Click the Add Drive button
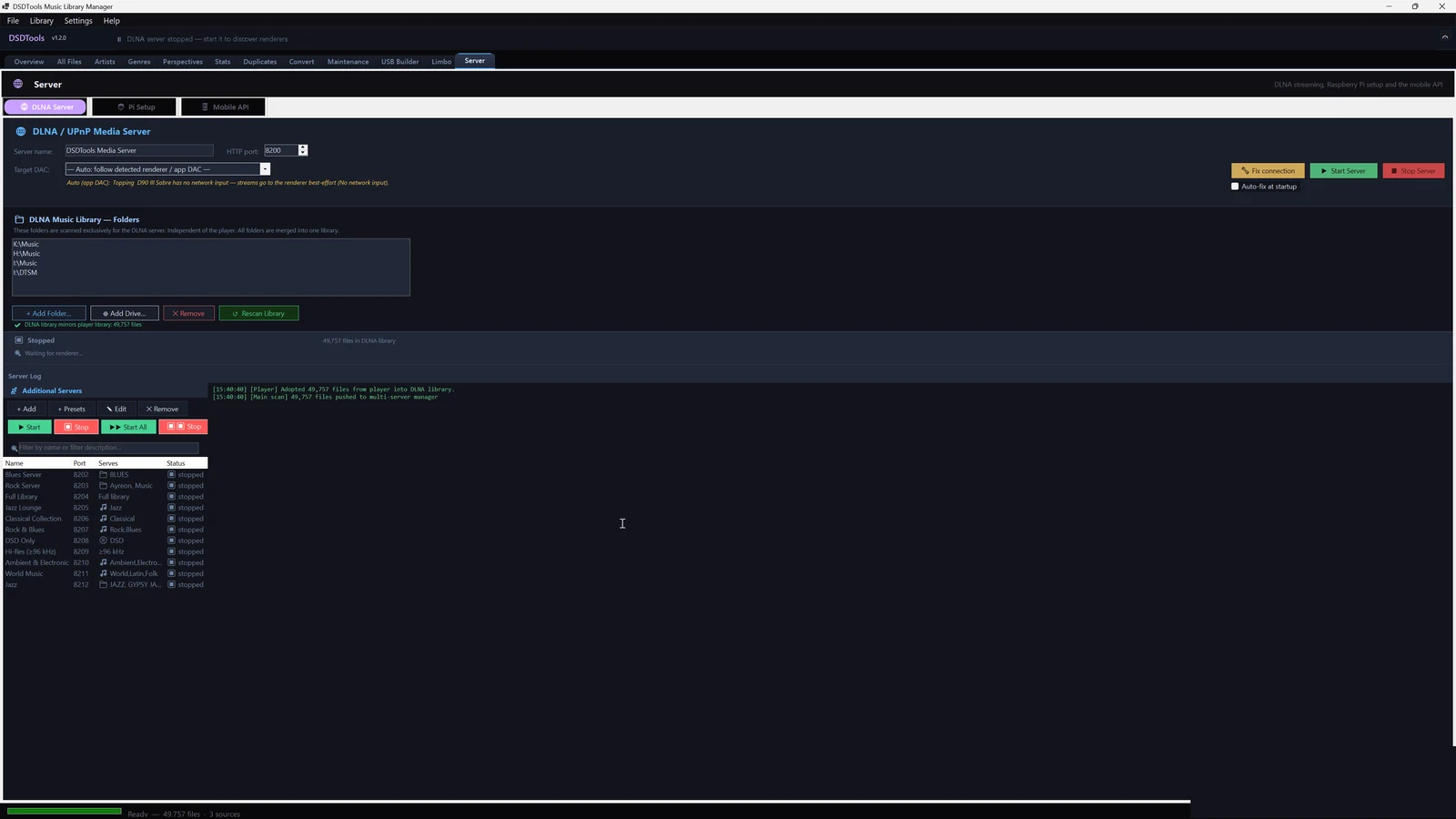The height and width of the screenshot is (819, 1456). coord(125,313)
